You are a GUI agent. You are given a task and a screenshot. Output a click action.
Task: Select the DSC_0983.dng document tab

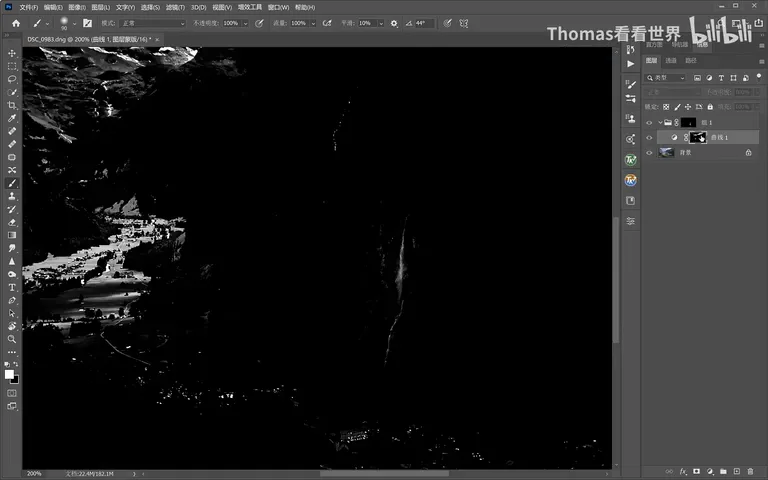tap(89, 39)
